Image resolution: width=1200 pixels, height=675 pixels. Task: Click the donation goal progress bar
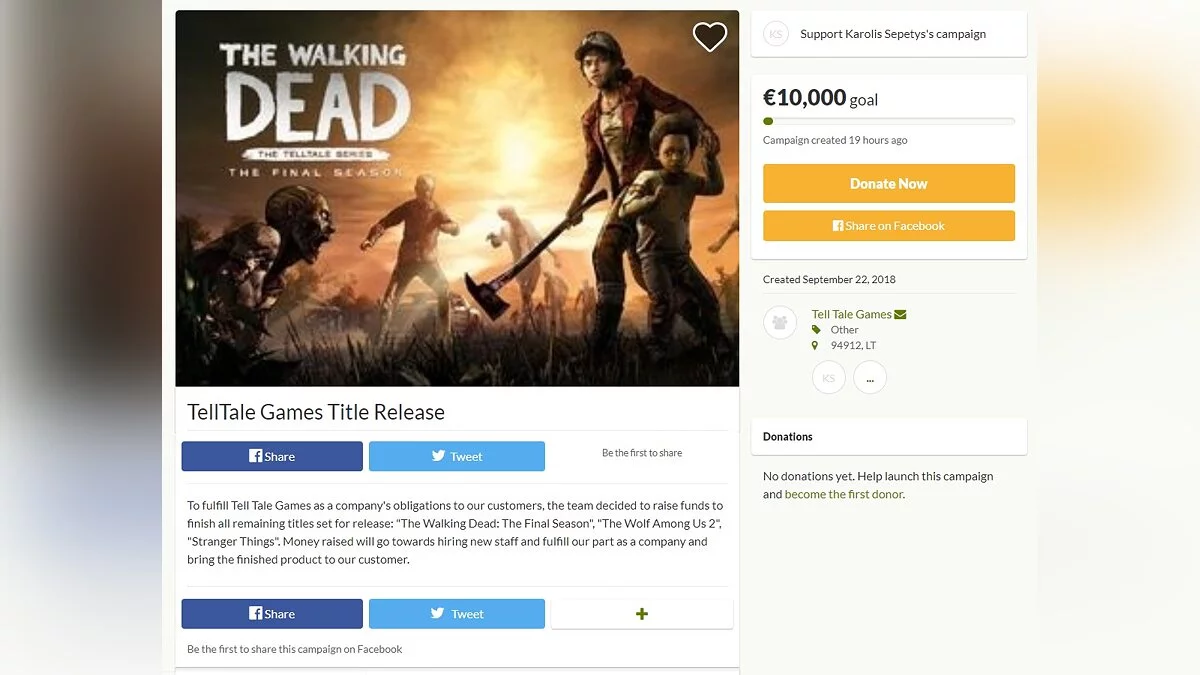tap(888, 121)
